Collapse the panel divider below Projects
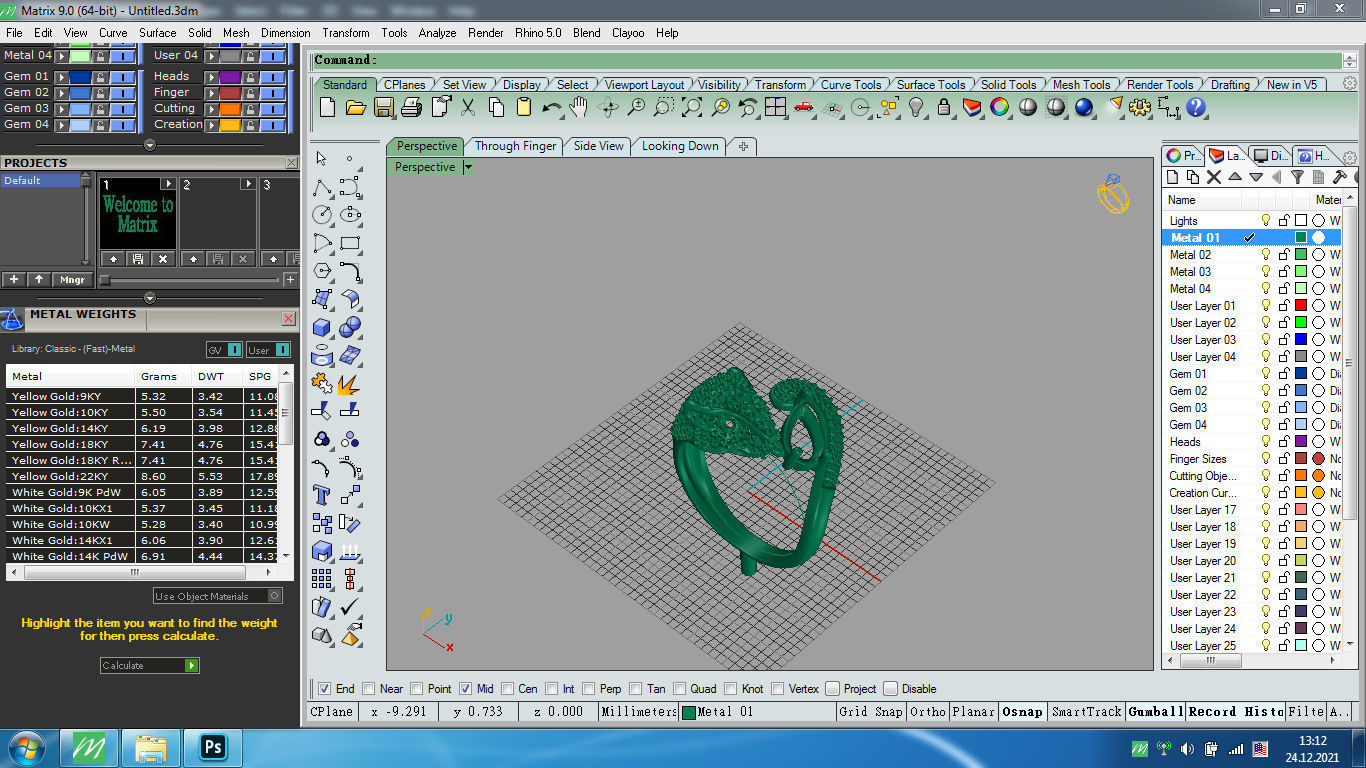This screenshot has width=1366, height=768. coord(150,298)
